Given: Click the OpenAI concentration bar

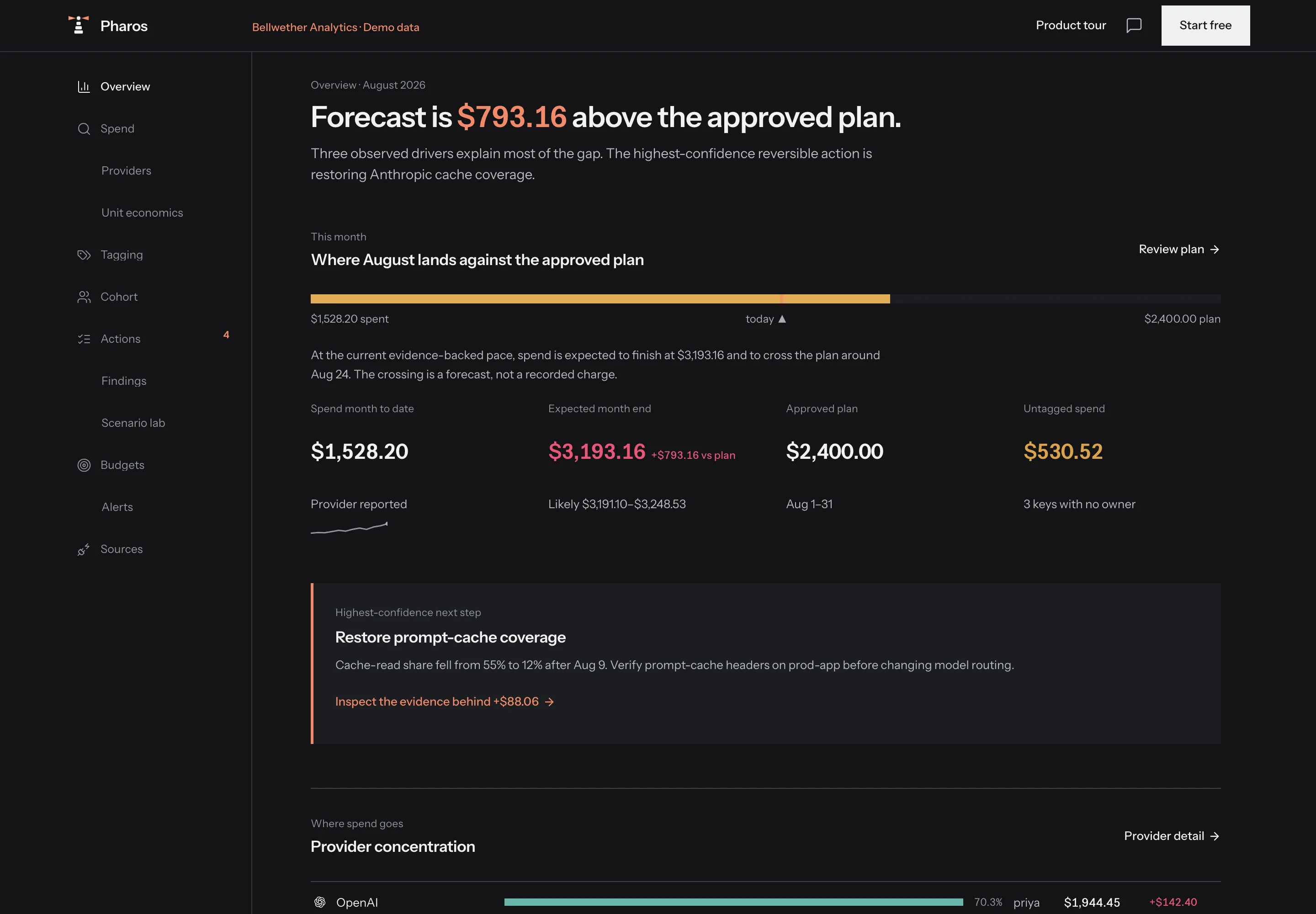Looking at the screenshot, I should click(733, 902).
